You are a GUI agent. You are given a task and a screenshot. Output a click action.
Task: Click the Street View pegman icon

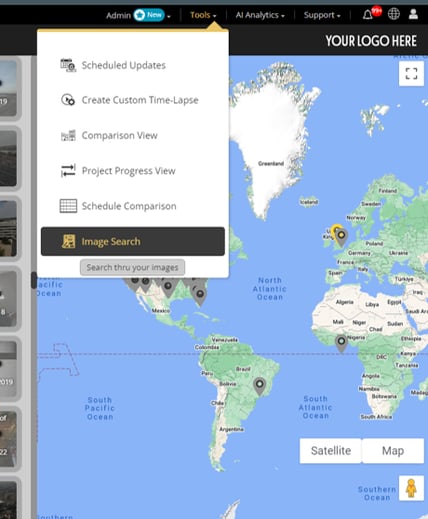[411, 488]
